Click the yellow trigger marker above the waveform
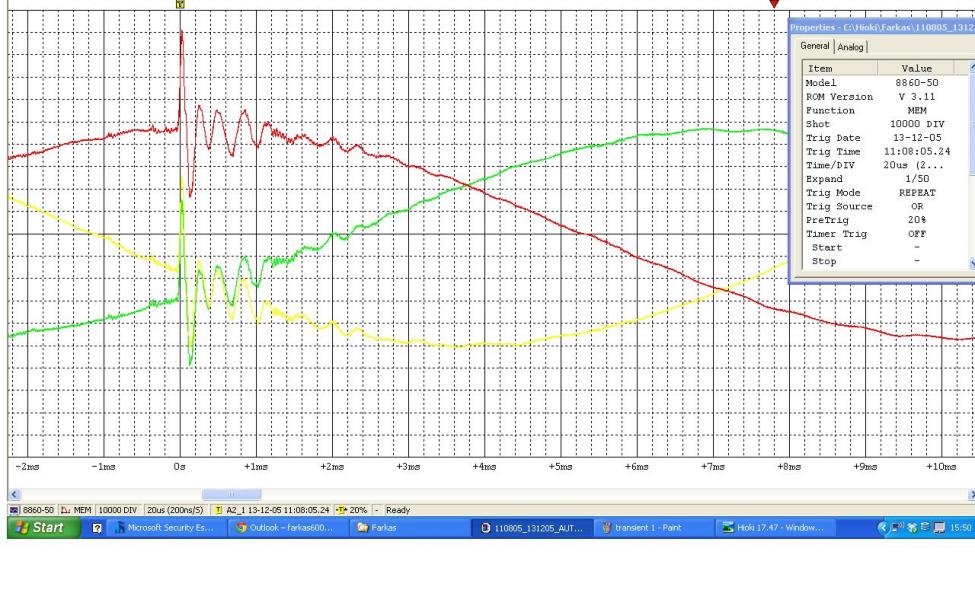Screen dimensions: 975x609 pos(180,4)
